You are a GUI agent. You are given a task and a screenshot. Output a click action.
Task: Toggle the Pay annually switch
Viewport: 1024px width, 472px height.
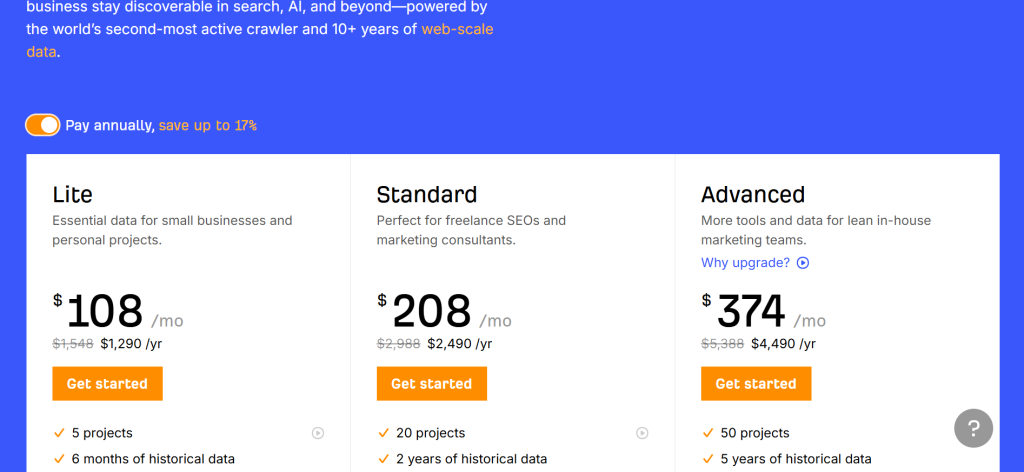click(x=43, y=125)
